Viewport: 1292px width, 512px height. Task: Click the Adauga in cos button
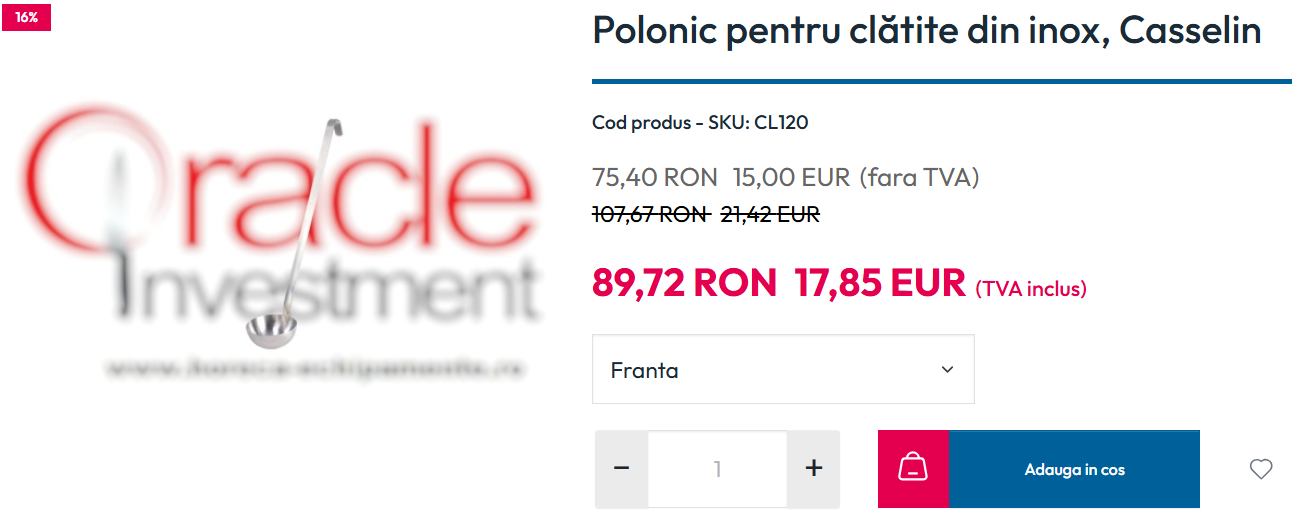coord(1074,469)
